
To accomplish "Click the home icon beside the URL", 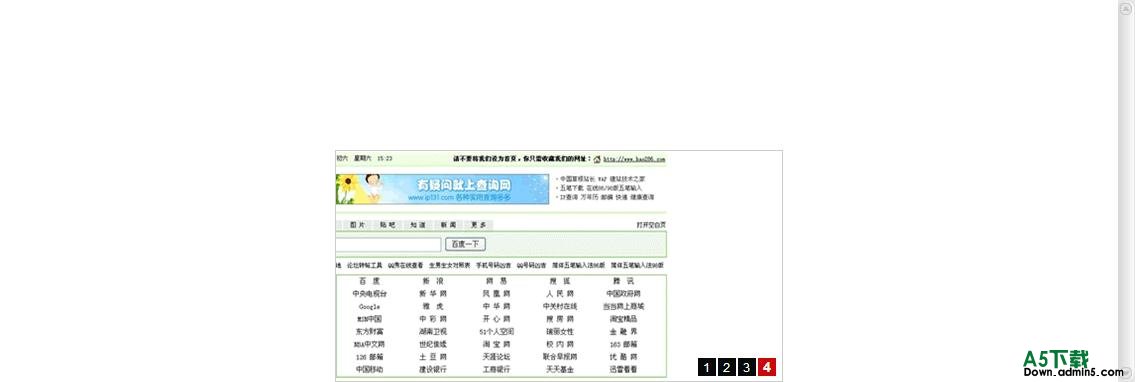I will tap(597, 158).
